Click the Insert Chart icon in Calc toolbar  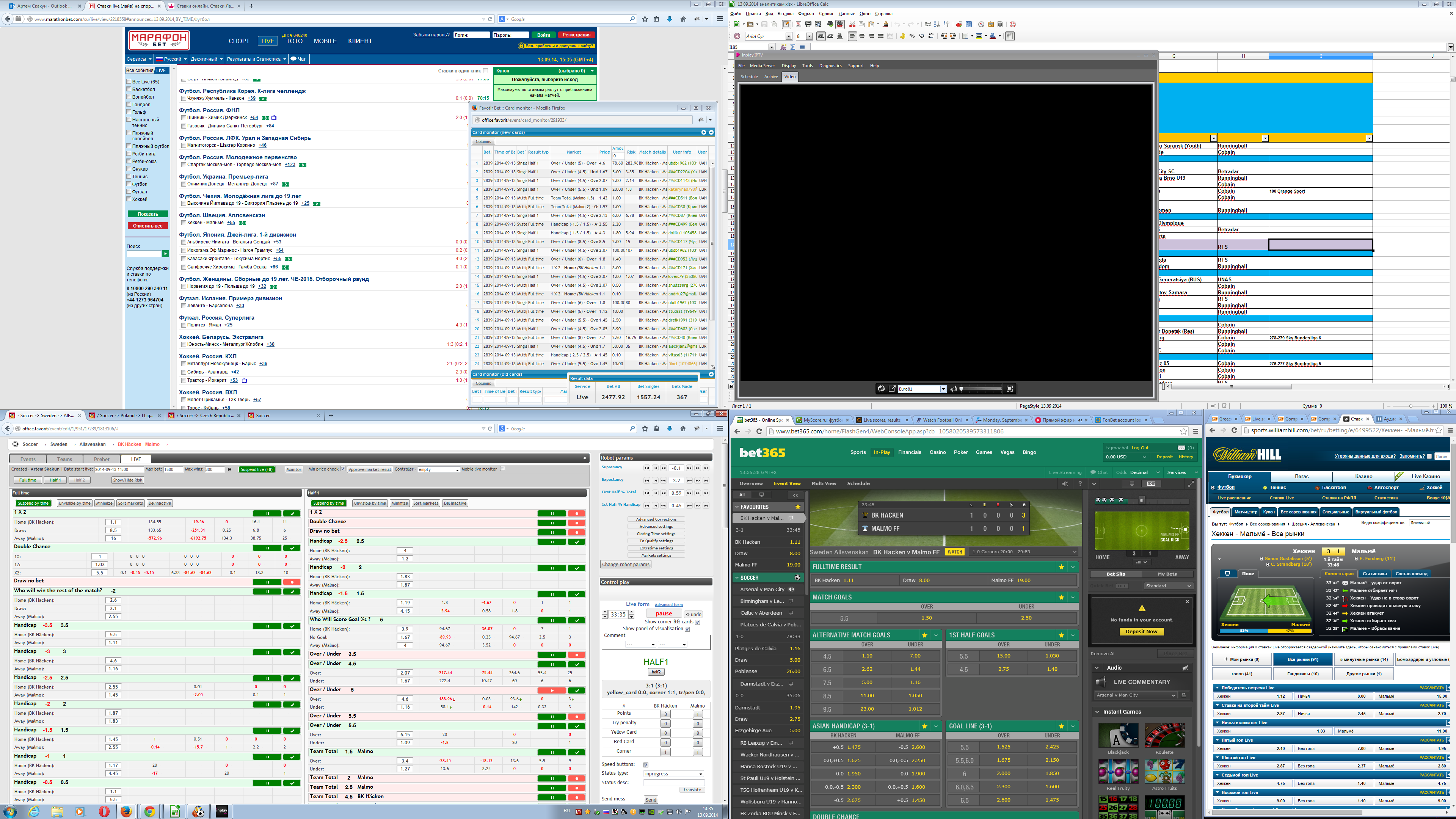[959, 24]
